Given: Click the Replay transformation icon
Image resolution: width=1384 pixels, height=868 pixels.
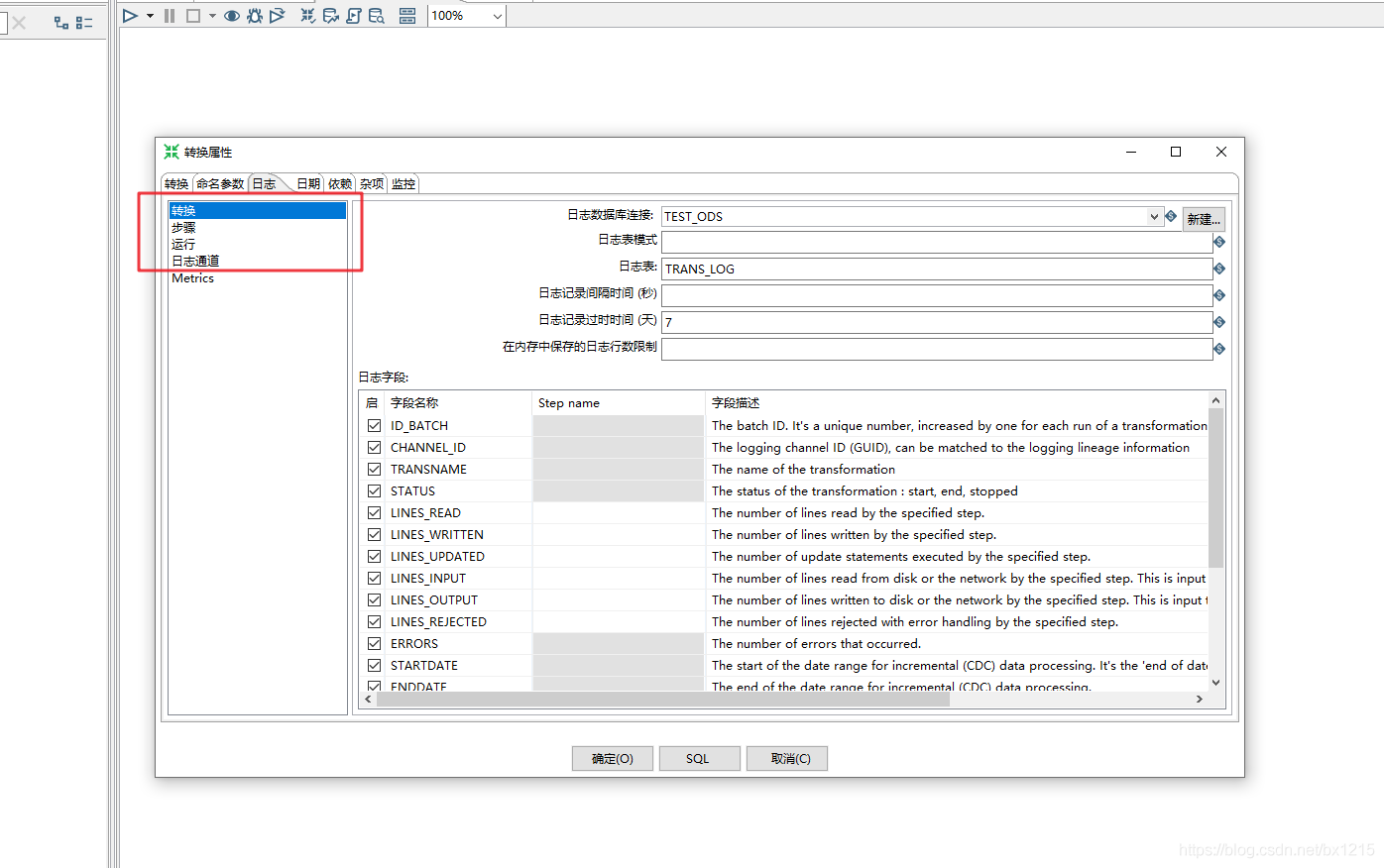Looking at the screenshot, I should pos(278,16).
